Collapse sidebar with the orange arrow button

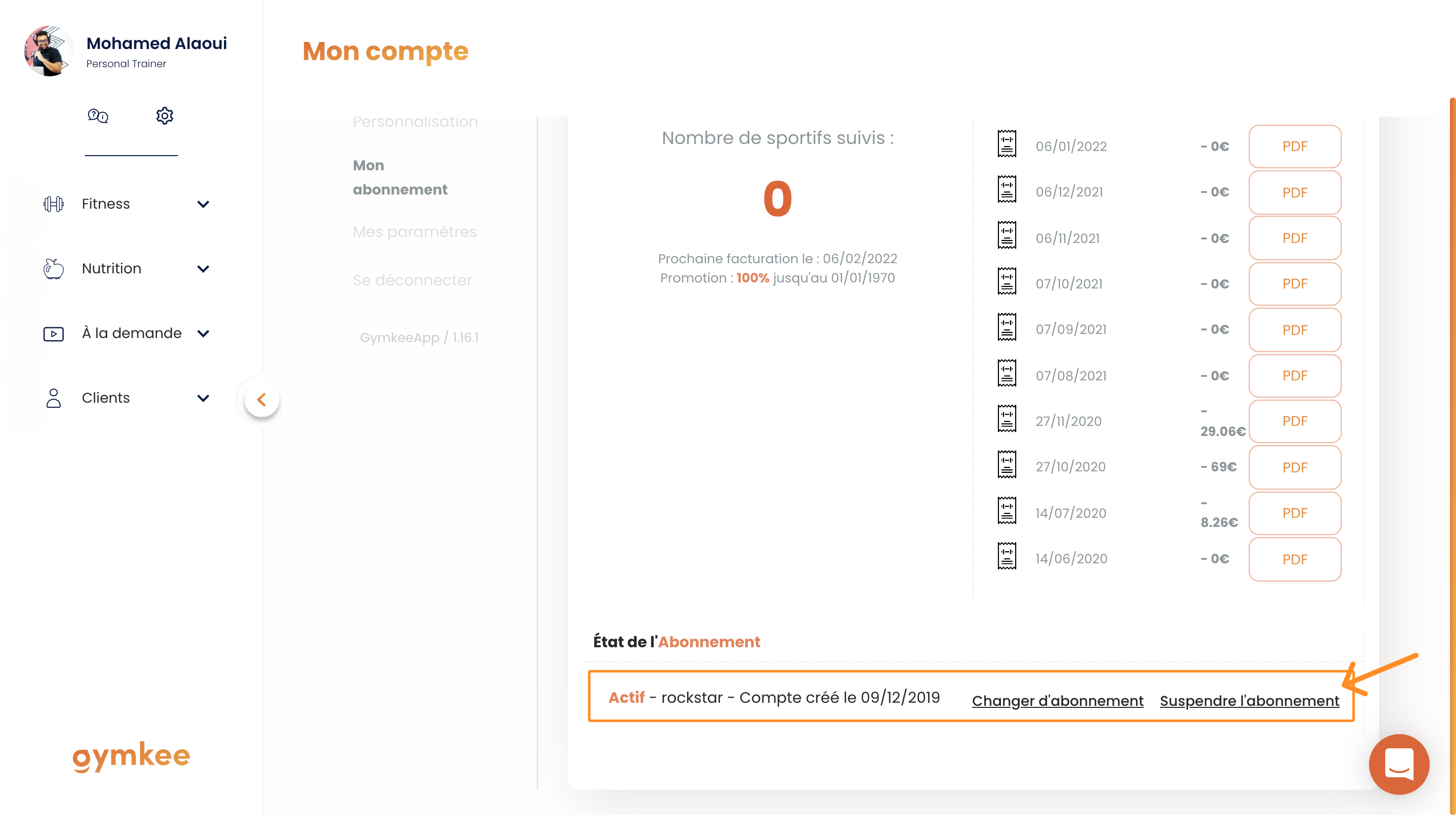[x=262, y=400]
